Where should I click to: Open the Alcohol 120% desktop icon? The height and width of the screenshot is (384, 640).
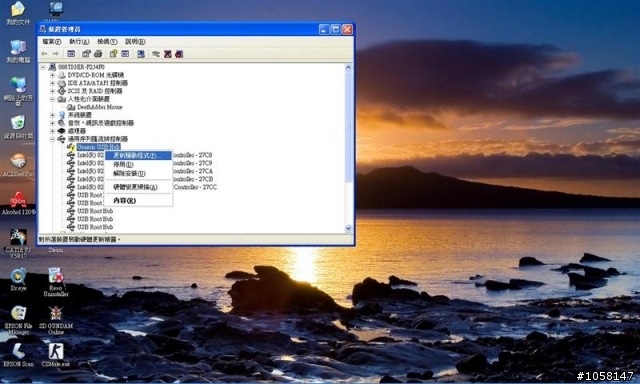[x=18, y=203]
